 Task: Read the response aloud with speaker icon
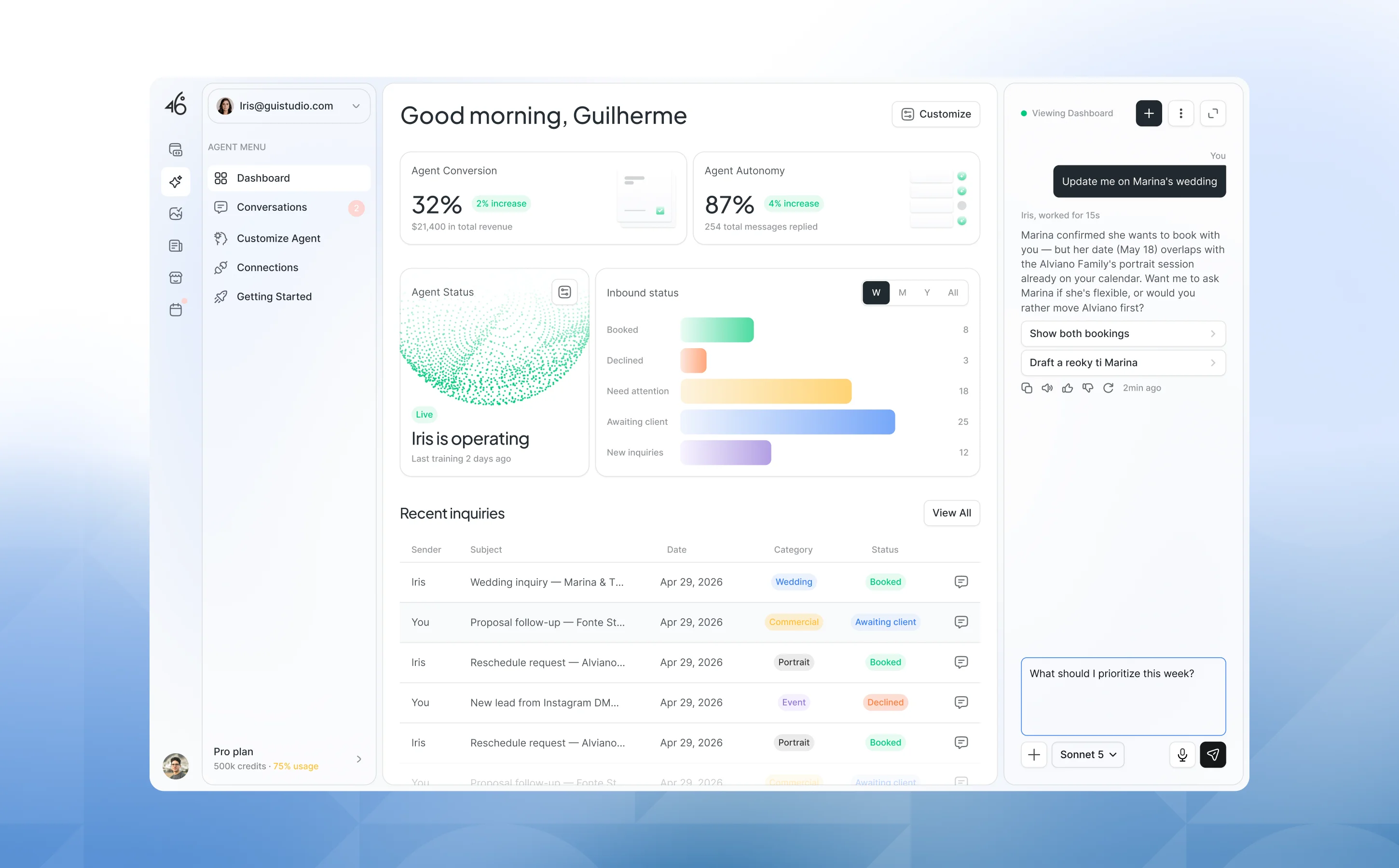[1047, 388]
